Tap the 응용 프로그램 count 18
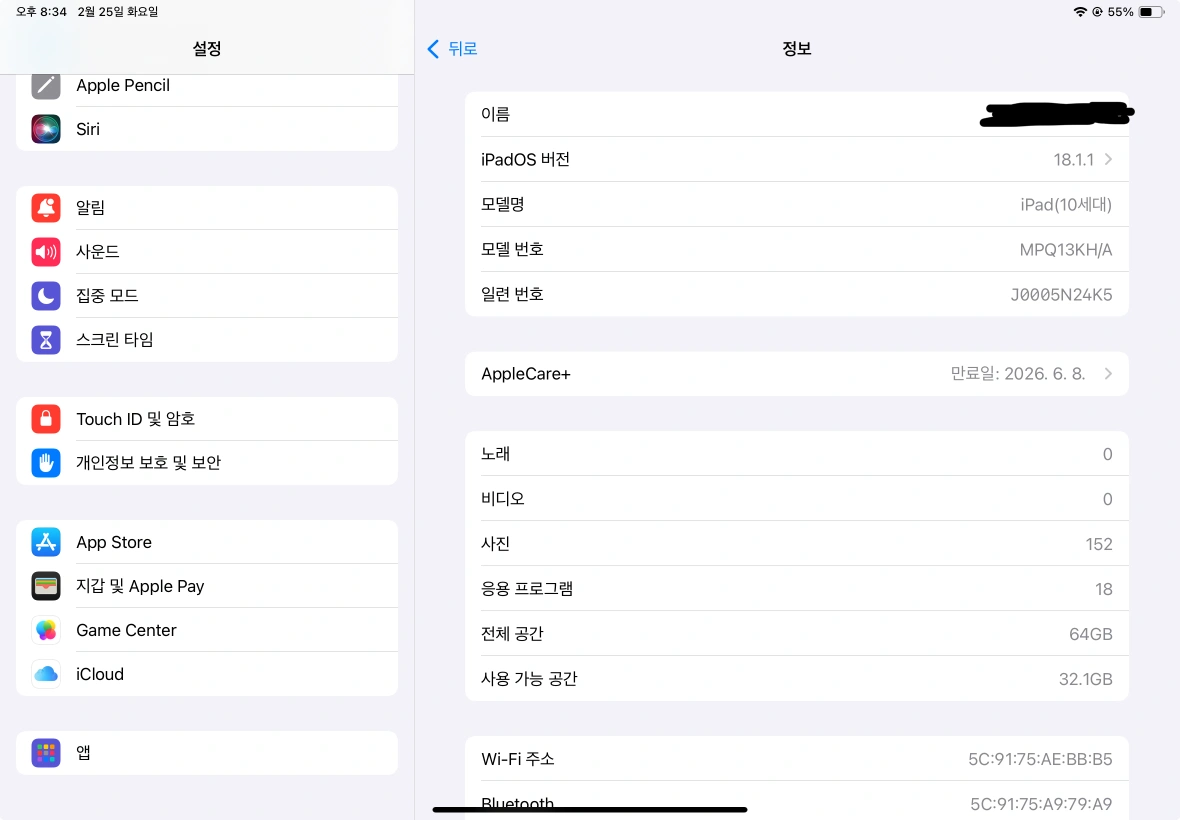The image size is (1180, 820). 1103,589
